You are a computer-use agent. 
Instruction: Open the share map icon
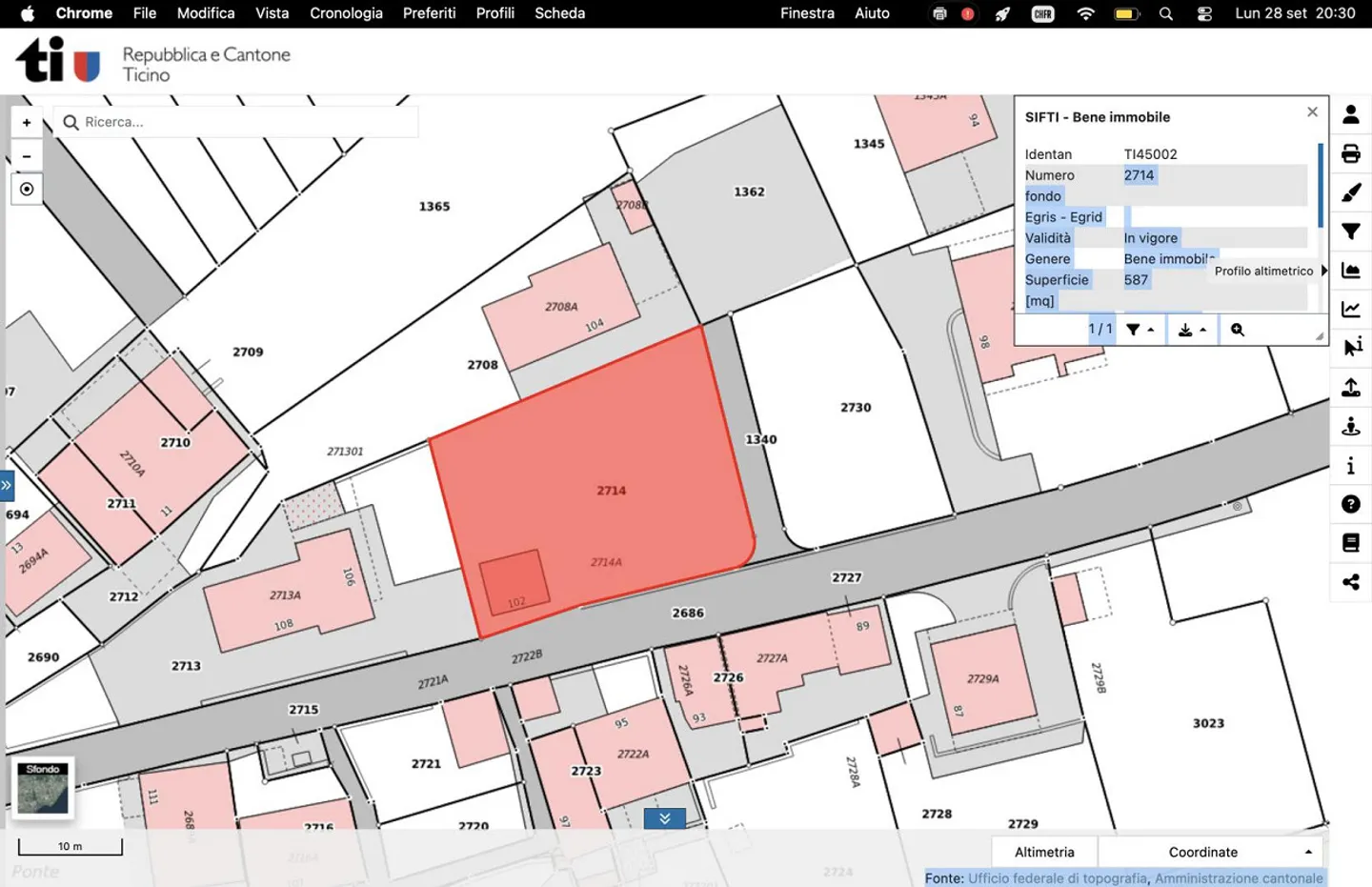(1350, 582)
